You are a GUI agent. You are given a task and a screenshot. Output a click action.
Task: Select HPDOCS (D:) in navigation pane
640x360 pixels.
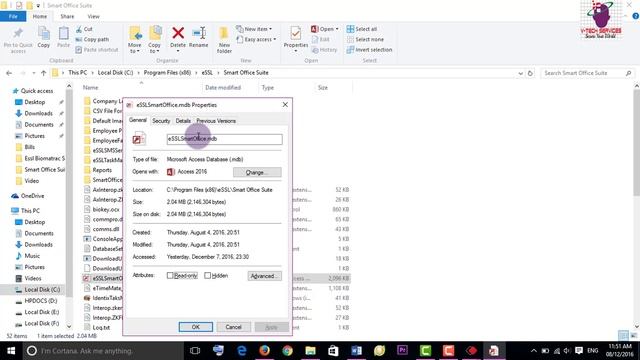tap(40, 301)
